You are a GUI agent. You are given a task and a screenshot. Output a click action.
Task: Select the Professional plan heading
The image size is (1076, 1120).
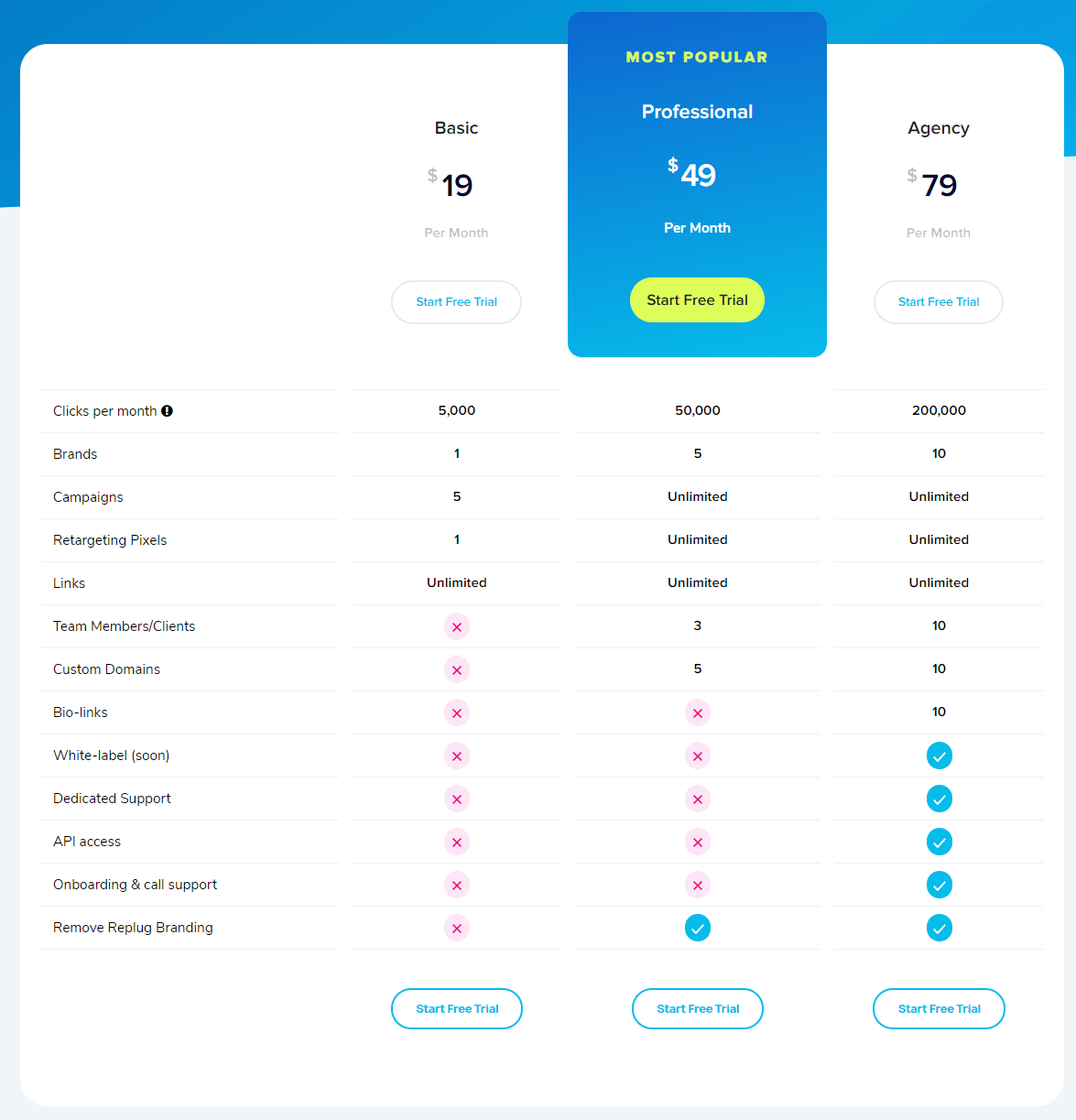click(x=697, y=112)
